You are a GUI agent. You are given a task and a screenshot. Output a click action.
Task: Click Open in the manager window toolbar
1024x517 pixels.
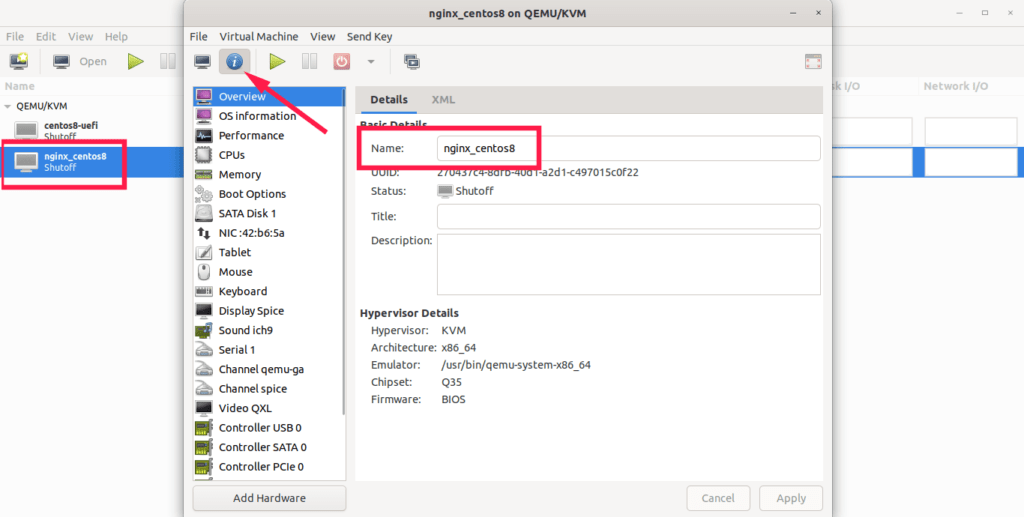click(x=80, y=62)
